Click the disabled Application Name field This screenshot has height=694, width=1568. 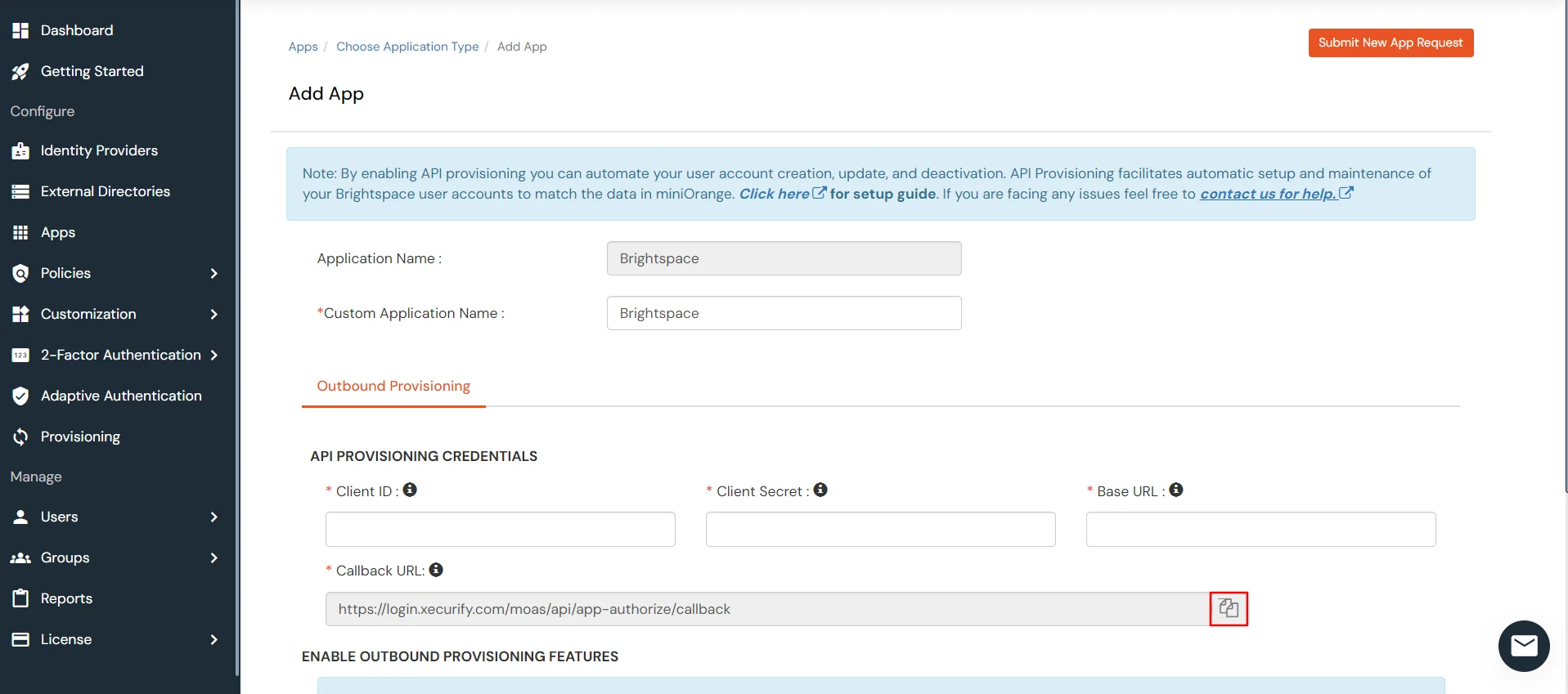click(784, 258)
